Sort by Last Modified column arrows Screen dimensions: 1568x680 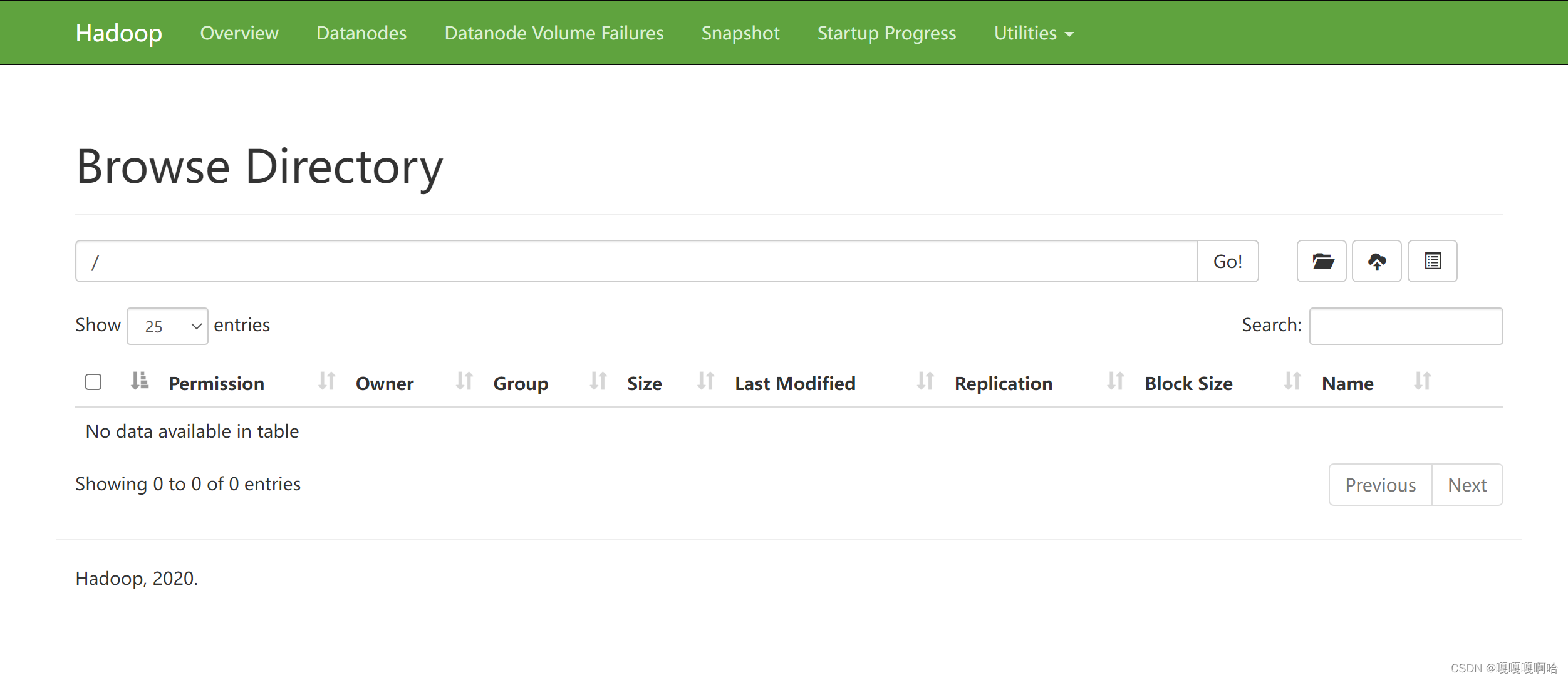pyautogui.click(x=925, y=381)
